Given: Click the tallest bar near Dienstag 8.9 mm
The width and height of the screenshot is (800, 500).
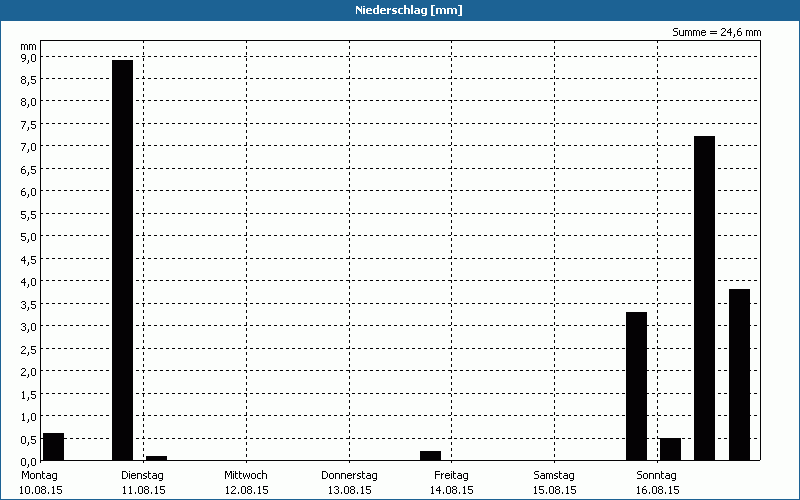Looking at the screenshot, I should tap(122, 260).
